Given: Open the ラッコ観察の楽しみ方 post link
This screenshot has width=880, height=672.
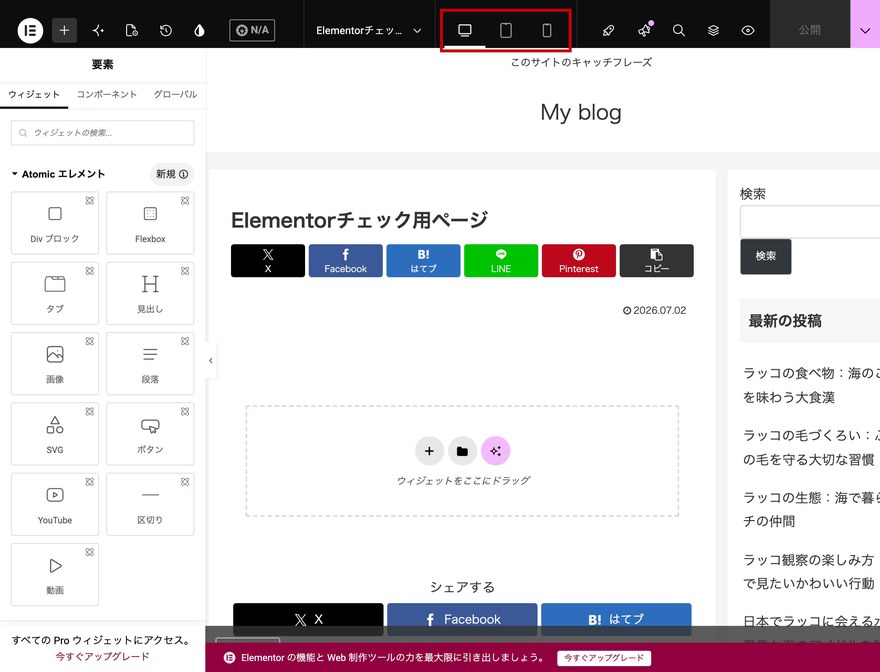Looking at the screenshot, I should tap(809, 572).
